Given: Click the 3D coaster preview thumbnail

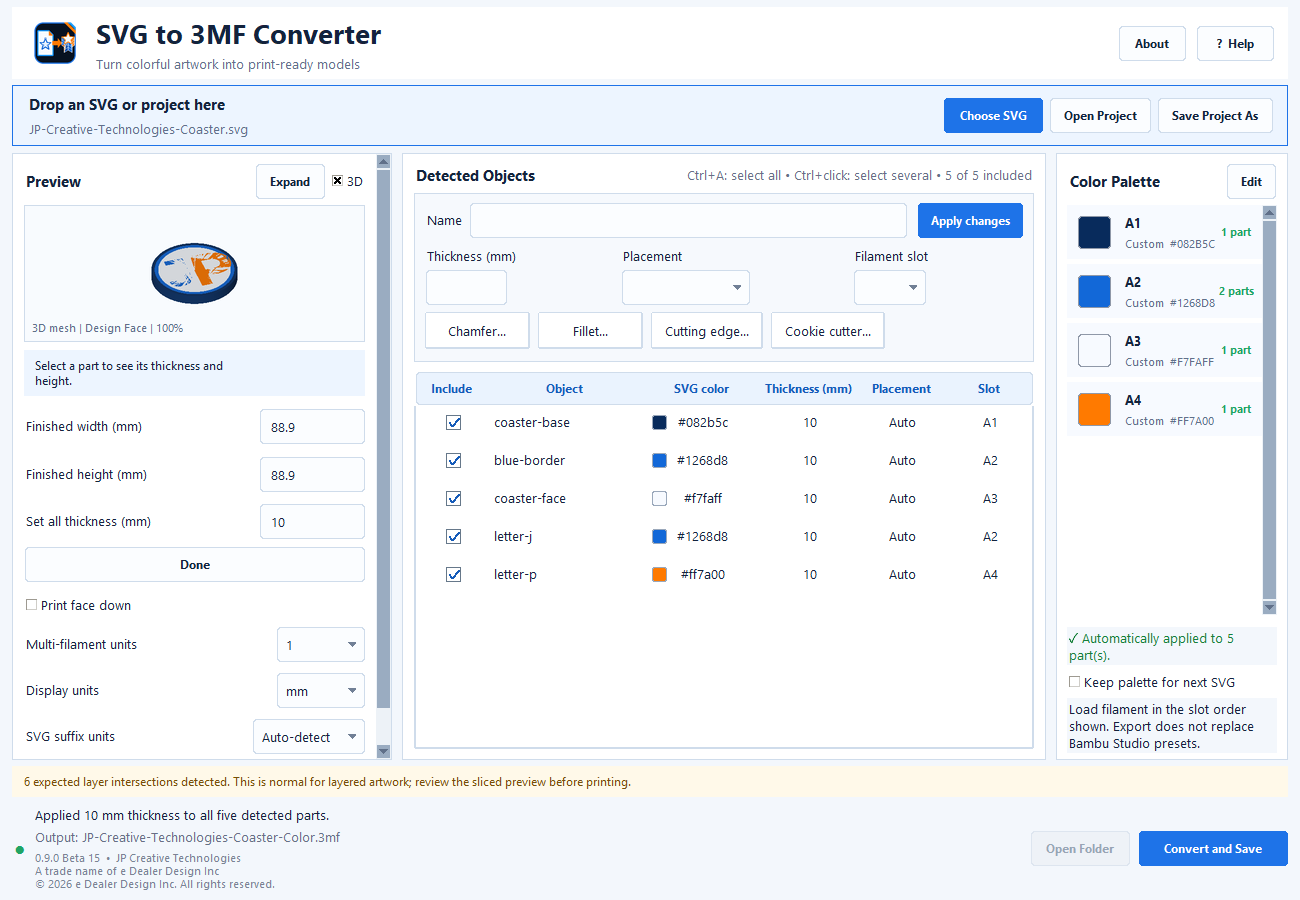Looking at the screenshot, I should point(195,273).
